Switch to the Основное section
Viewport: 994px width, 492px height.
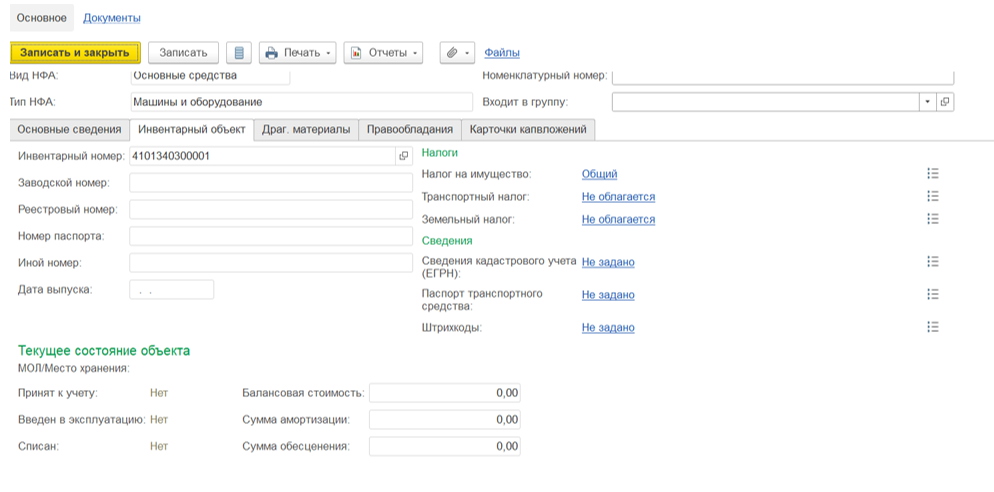pos(42,18)
